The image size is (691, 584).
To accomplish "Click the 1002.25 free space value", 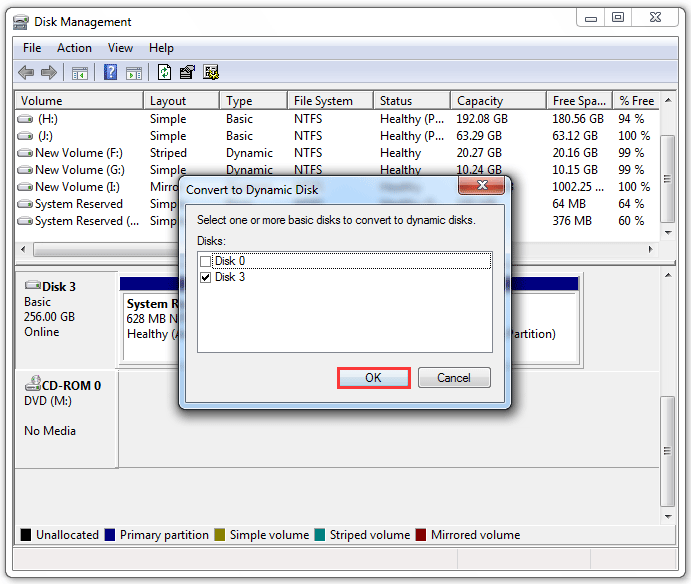I will 578,187.
